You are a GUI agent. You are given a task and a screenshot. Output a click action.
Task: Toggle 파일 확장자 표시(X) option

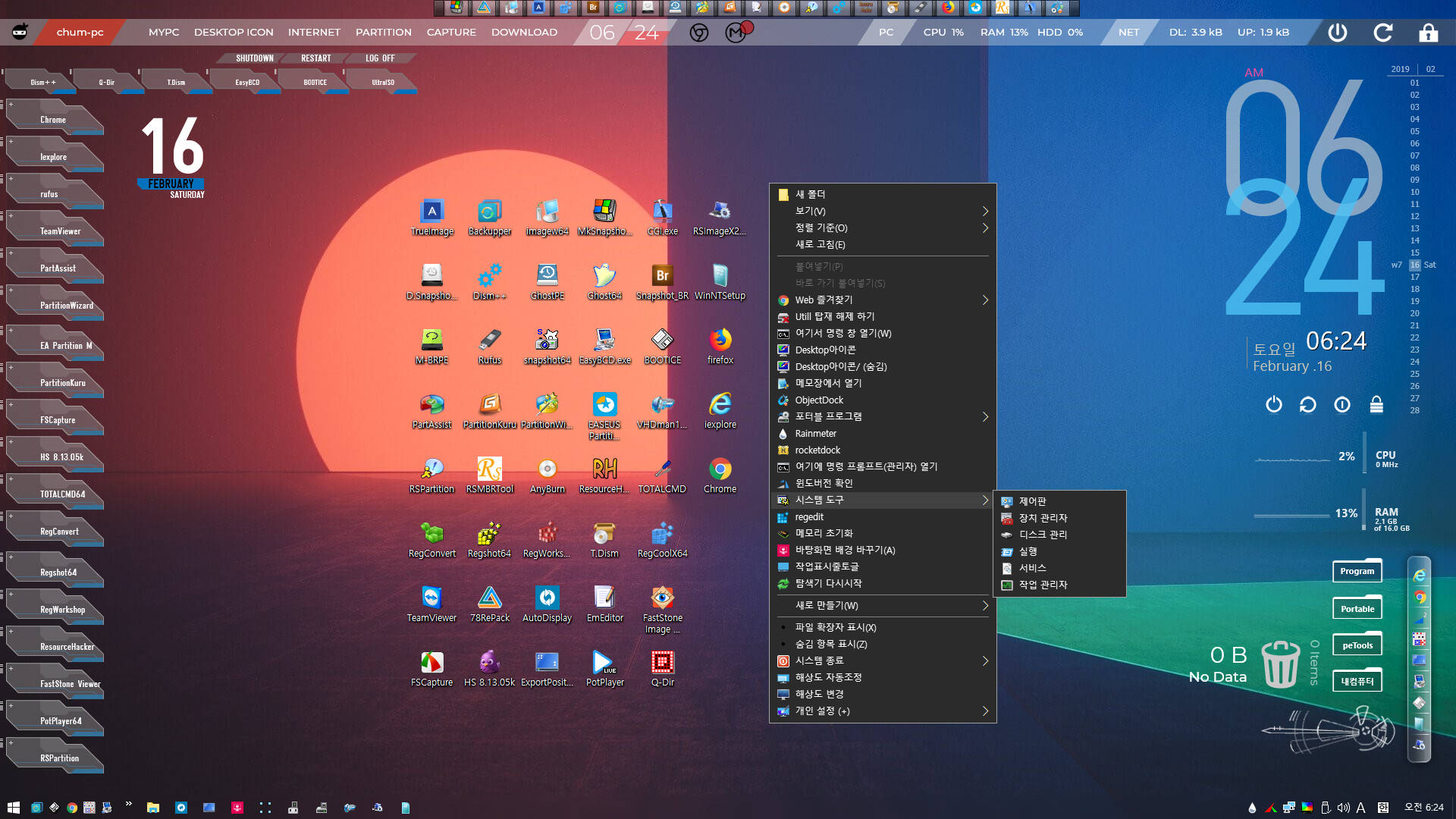[x=883, y=627]
